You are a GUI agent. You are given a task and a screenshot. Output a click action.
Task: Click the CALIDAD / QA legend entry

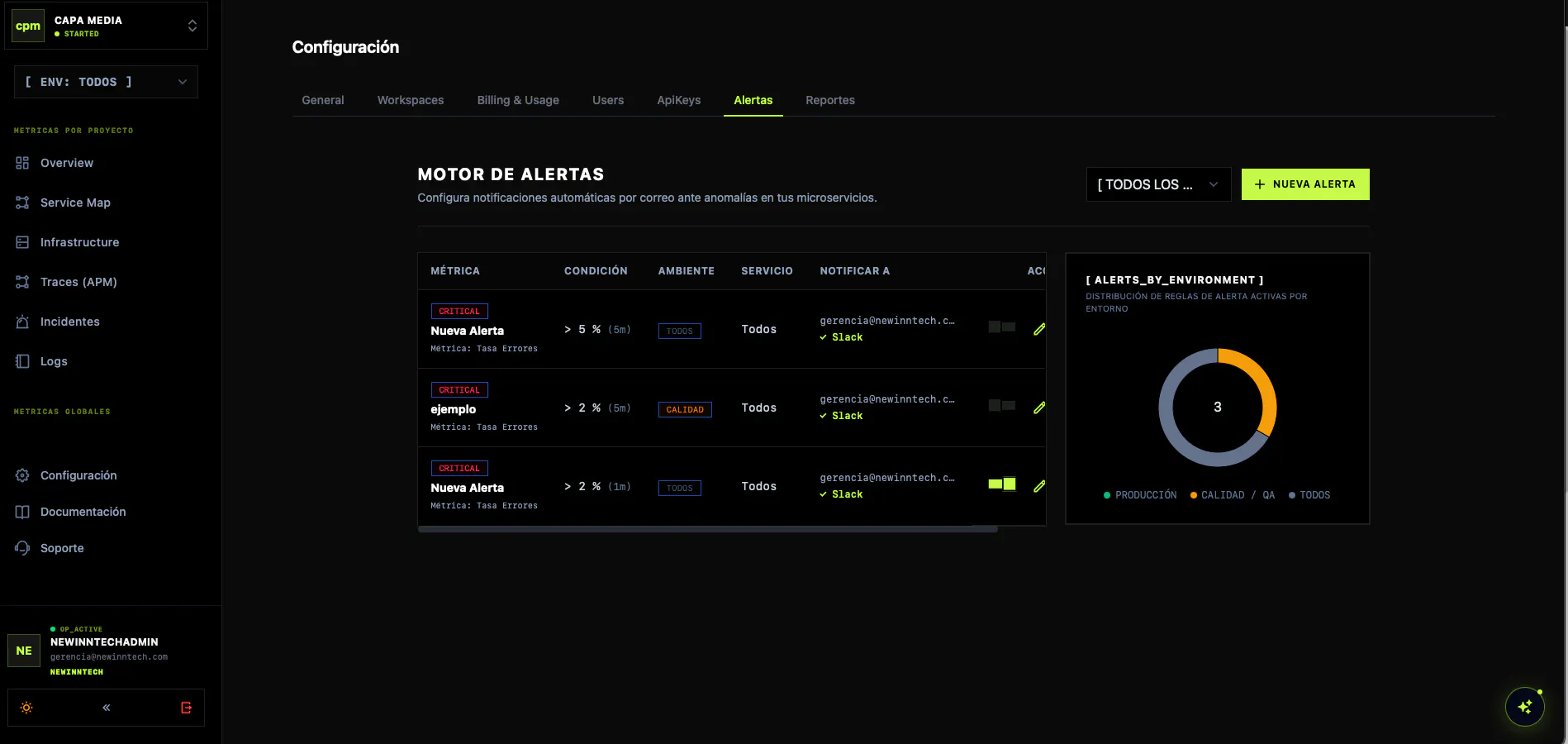[x=1233, y=495]
